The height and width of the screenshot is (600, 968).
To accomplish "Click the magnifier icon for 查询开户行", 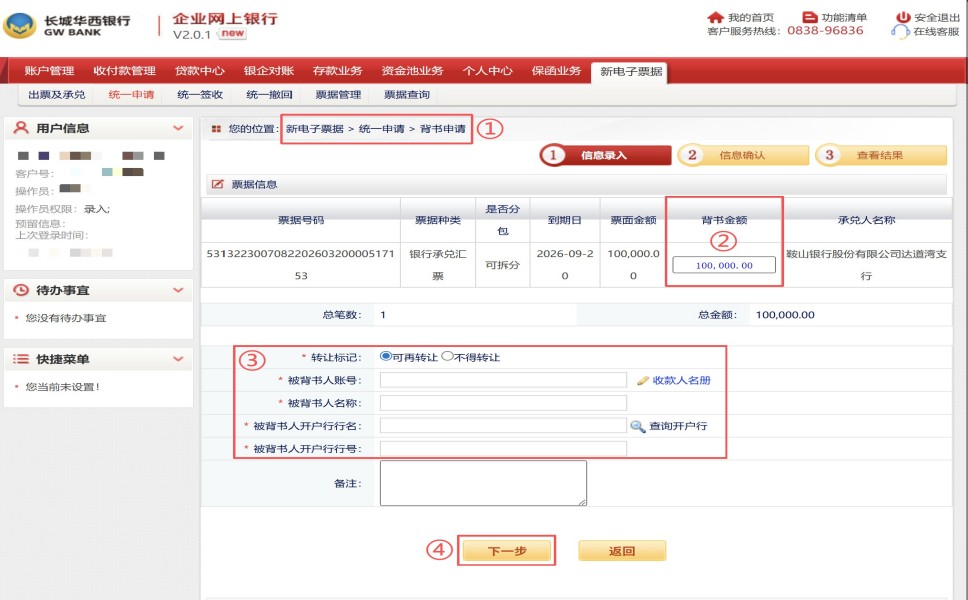I will pyautogui.click(x=638, y=426).
